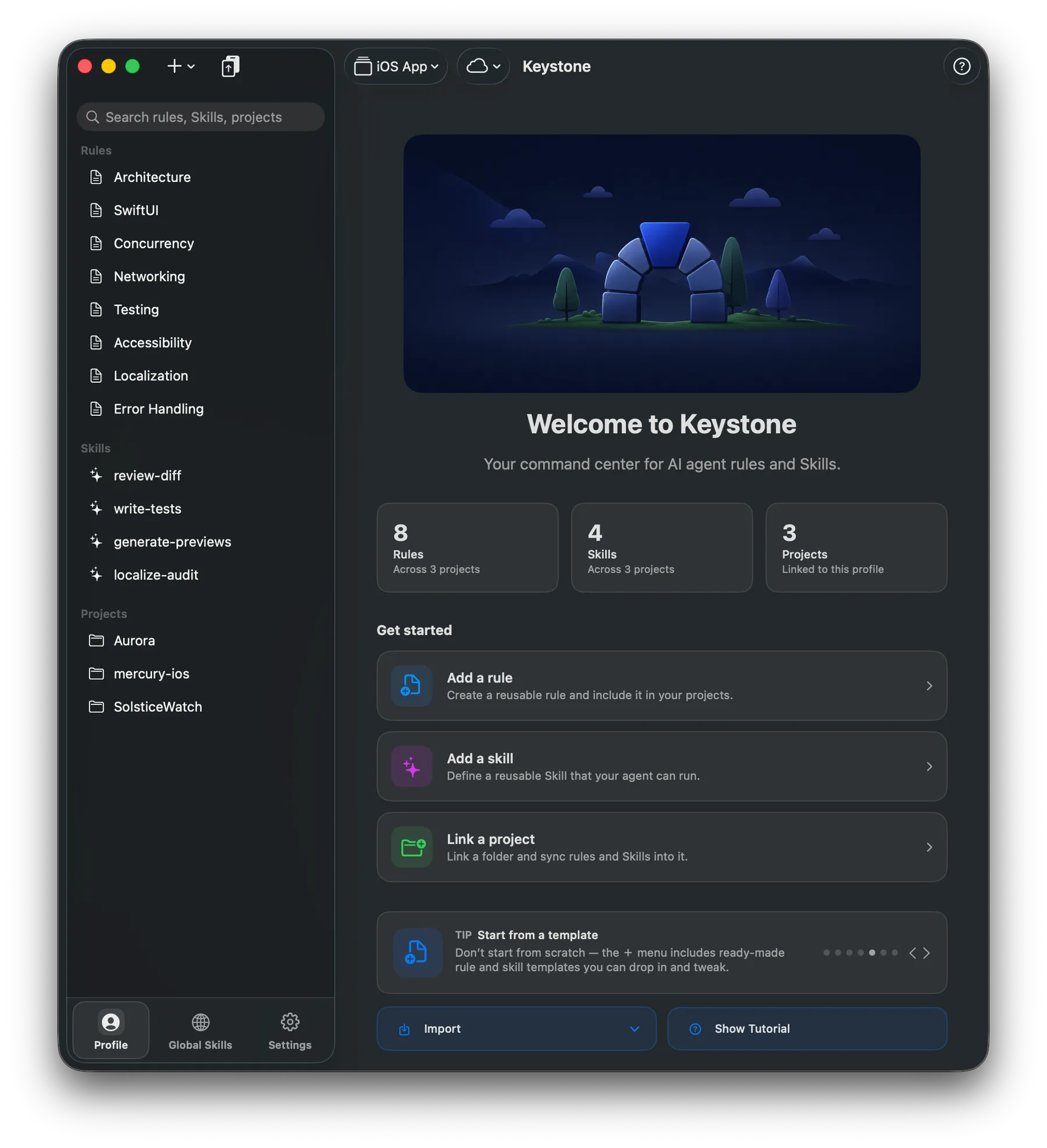Select the Accessibility rule
1047x1148 pixels.
[x=201, y=343]
